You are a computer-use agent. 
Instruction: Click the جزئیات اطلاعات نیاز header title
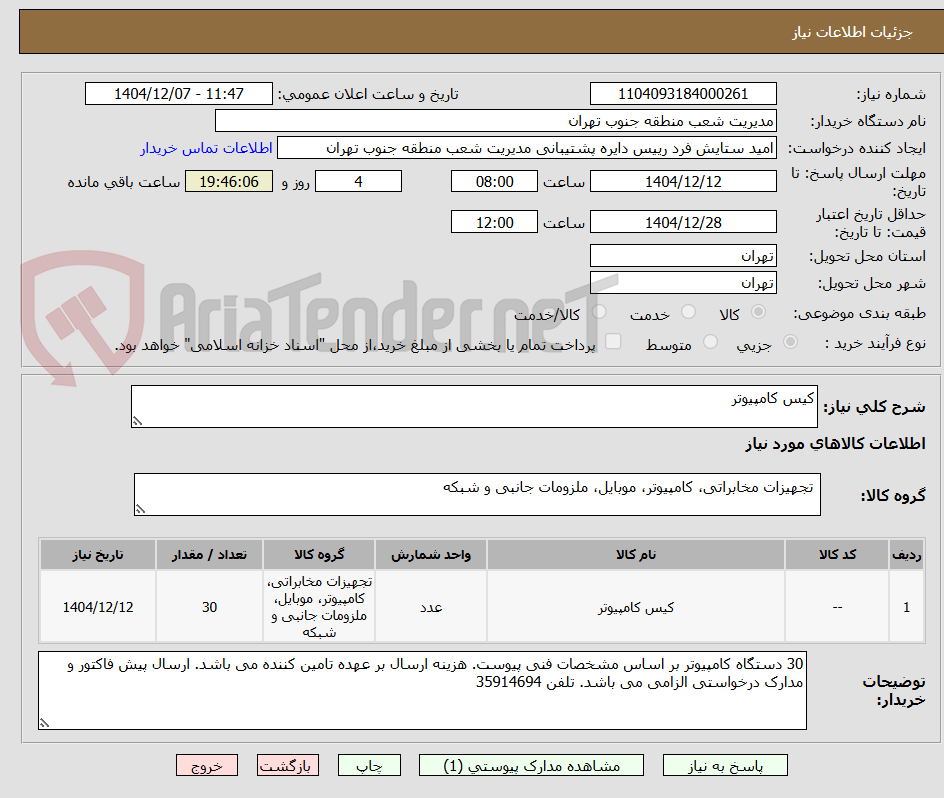852,32
